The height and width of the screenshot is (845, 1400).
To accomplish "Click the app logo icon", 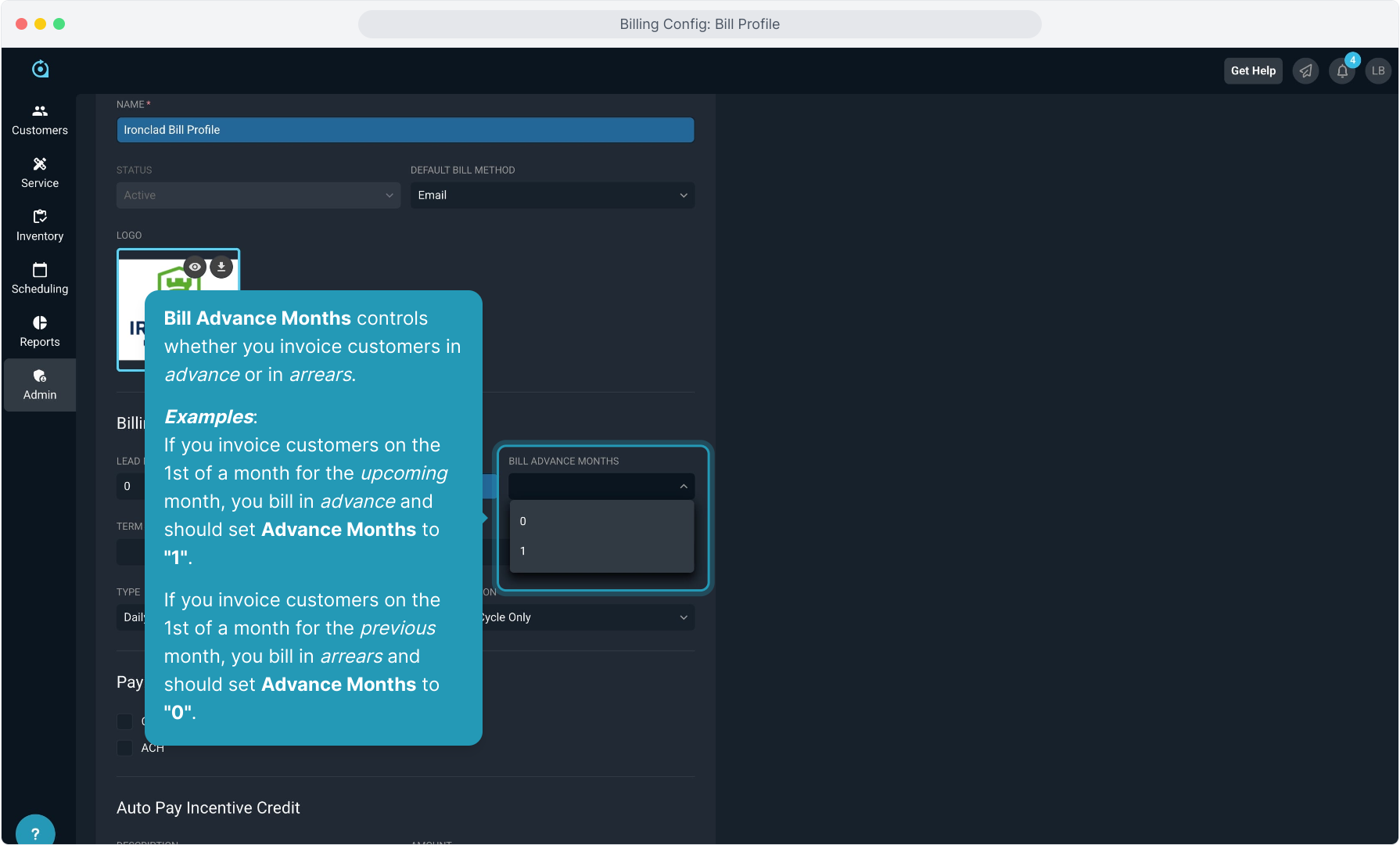I will (41, 70).
